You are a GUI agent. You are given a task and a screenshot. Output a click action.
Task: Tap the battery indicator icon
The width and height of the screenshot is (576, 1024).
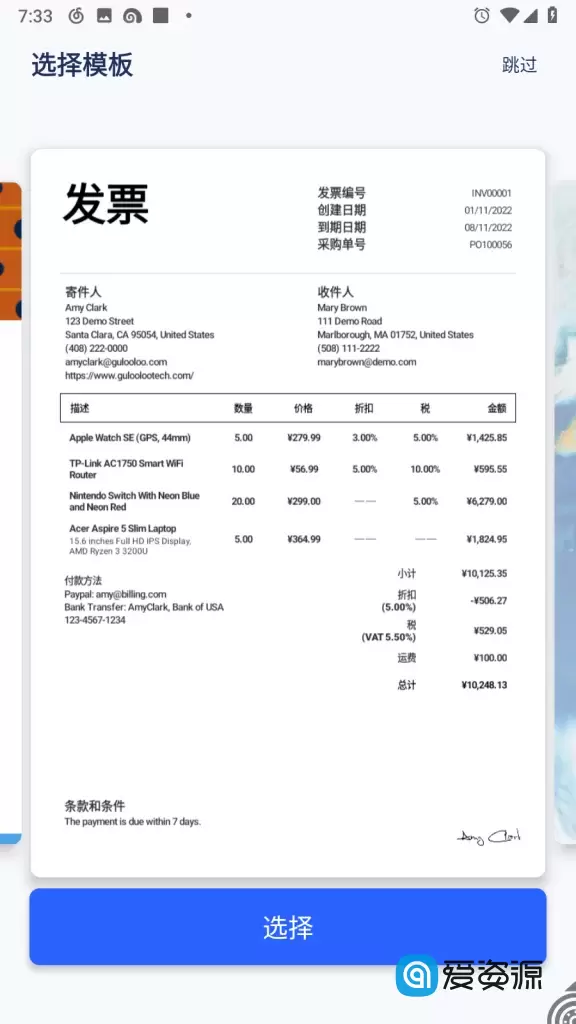(x=552, y=16)
